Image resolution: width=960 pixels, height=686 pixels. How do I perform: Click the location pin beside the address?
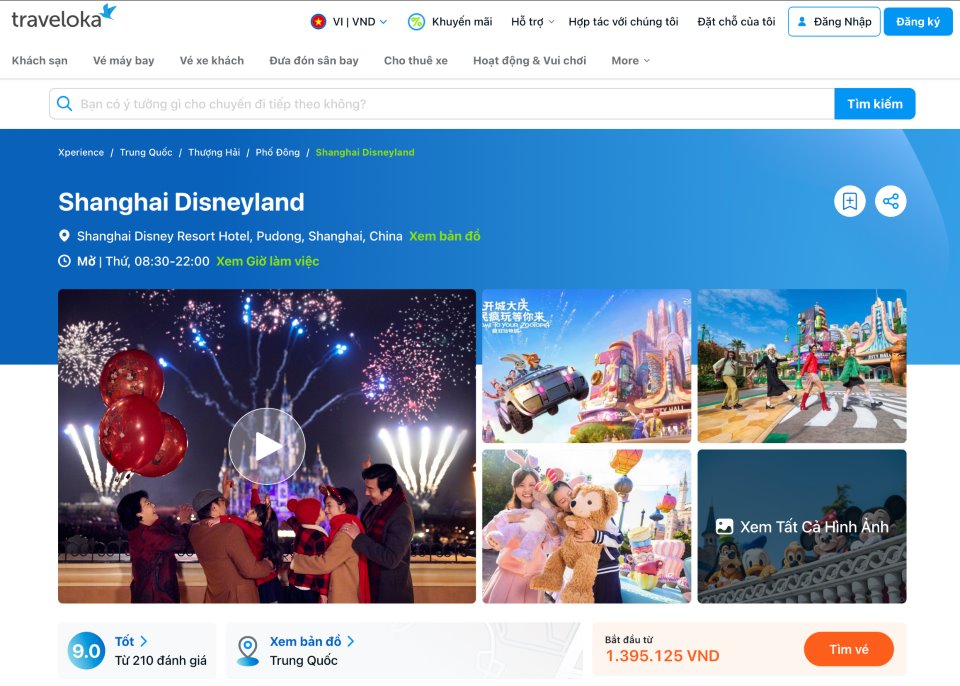(x=64, y=236)
